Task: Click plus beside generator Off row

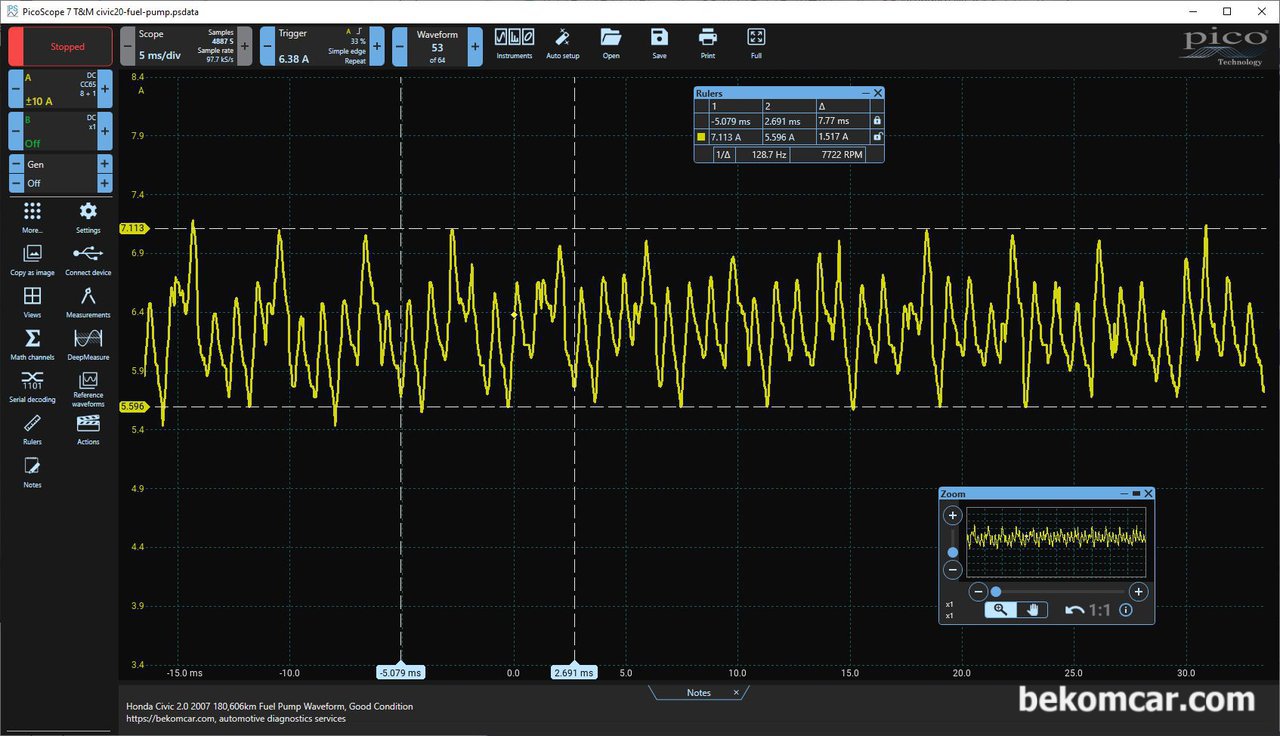Action: (105, 183)
